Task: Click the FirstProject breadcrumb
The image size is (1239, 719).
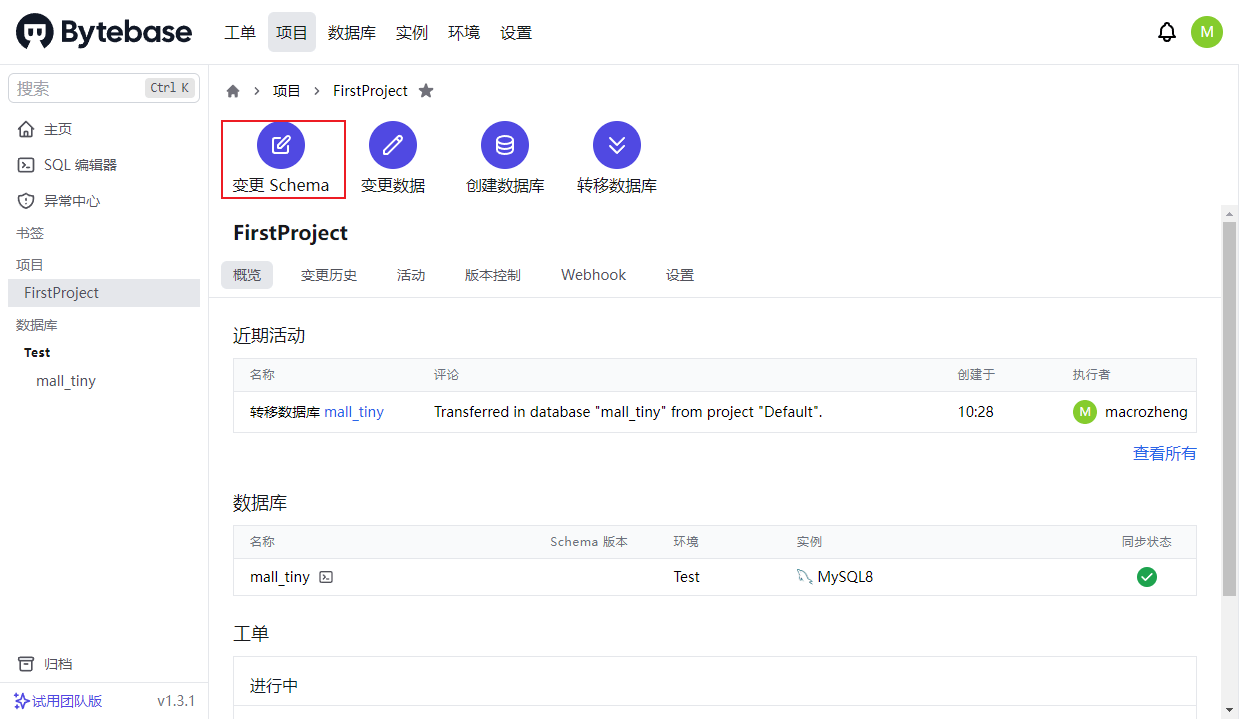Action: (x=371, y=91)
